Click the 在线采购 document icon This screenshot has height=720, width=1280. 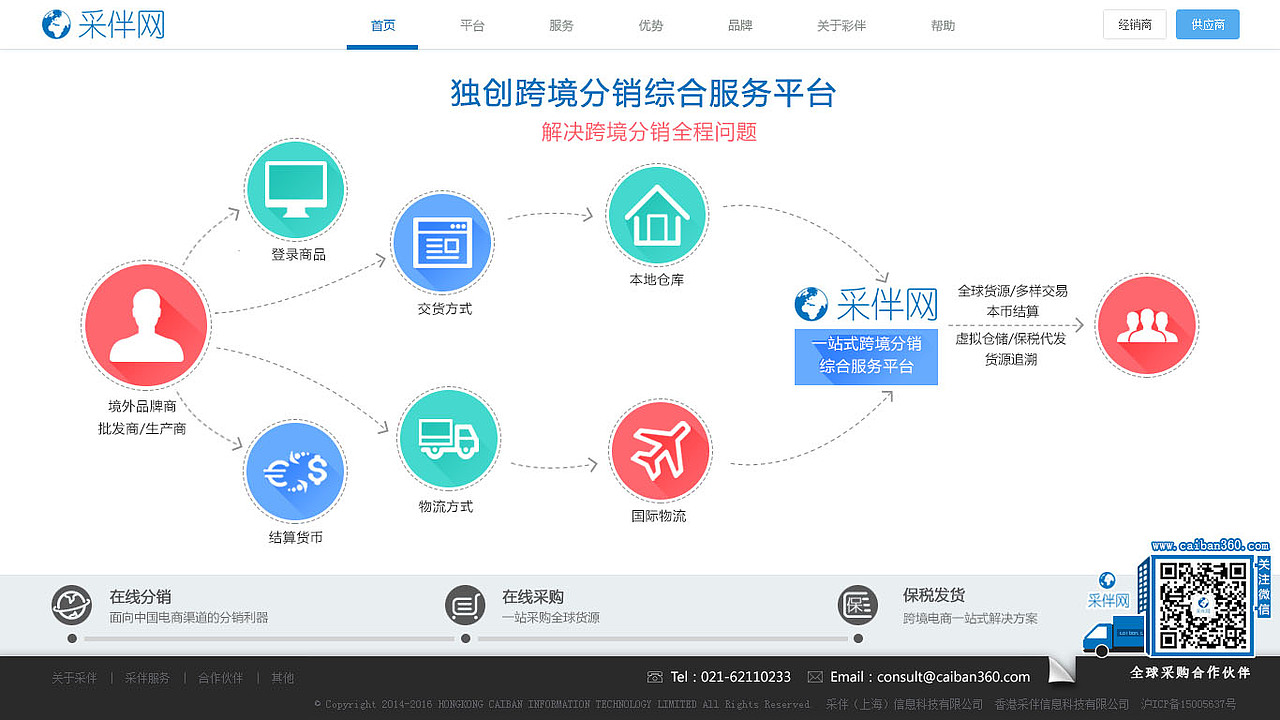coord(464,605)
